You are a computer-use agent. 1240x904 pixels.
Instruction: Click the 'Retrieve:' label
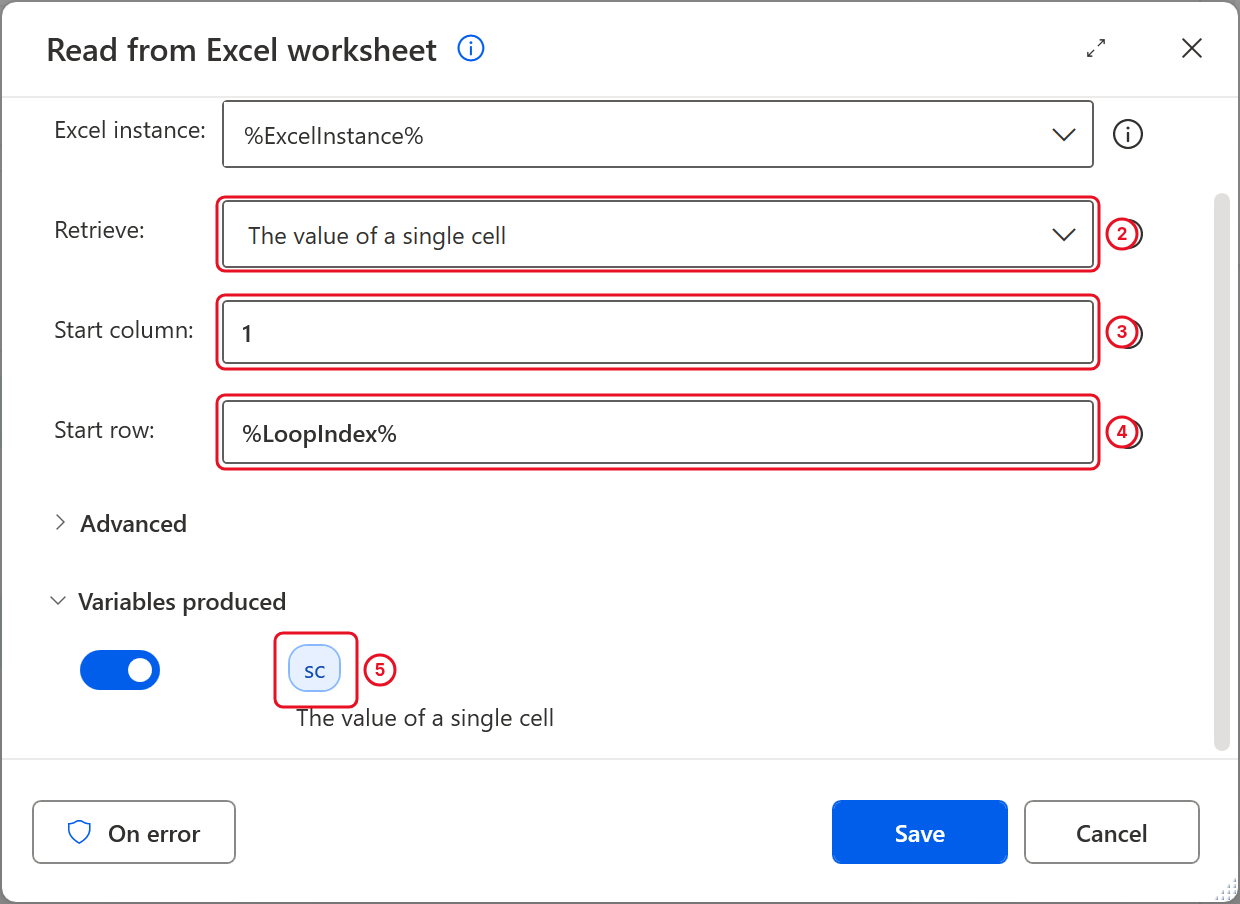(x=99, y=230)
